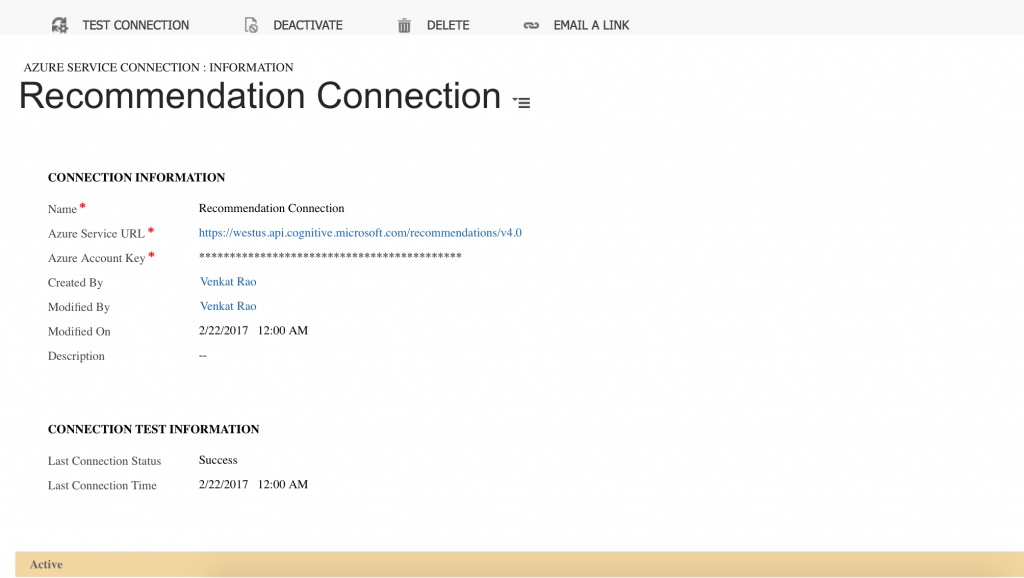Click the Active status in footer bar
The height and width of the screenshot is (578, 1024).
tap(46, 565)
